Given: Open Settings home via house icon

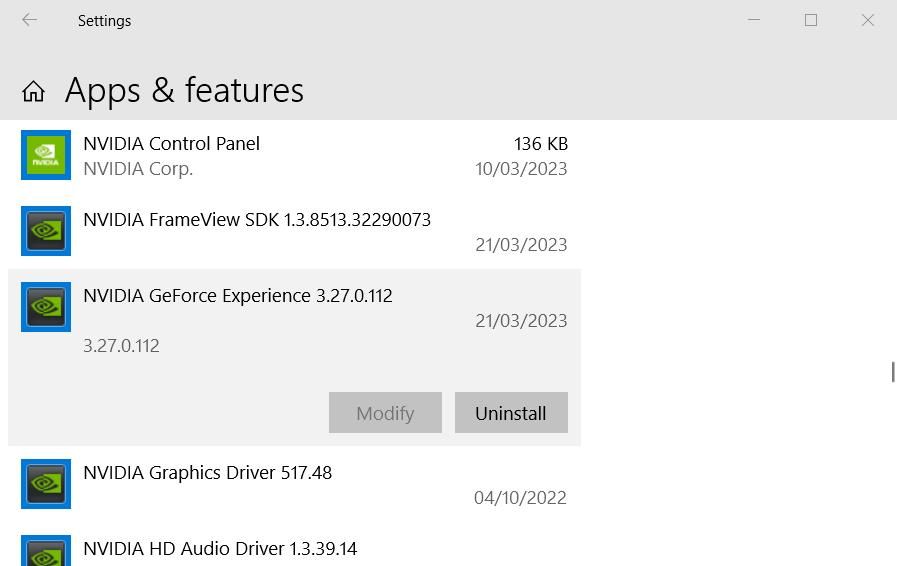Looking at the screenshot, I should click(x=33, y=92).
